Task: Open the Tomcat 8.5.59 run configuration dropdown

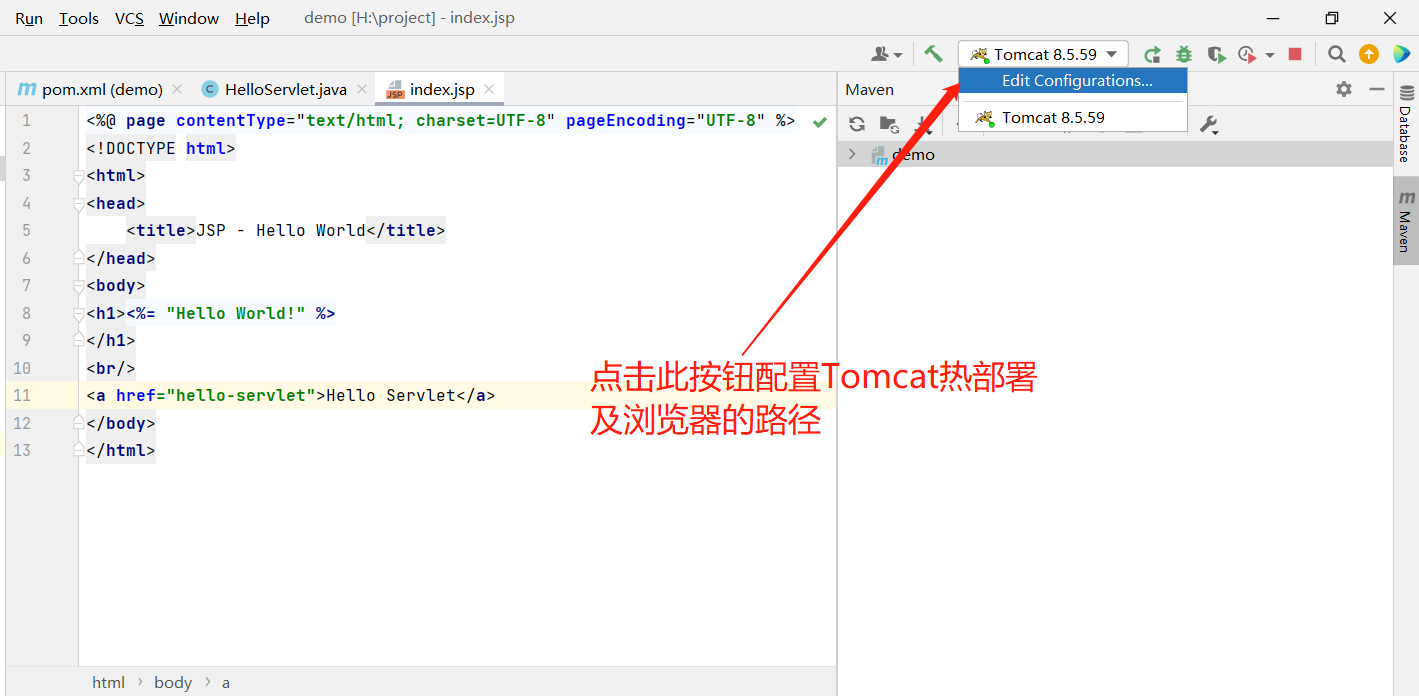Action: point(1043,54)
